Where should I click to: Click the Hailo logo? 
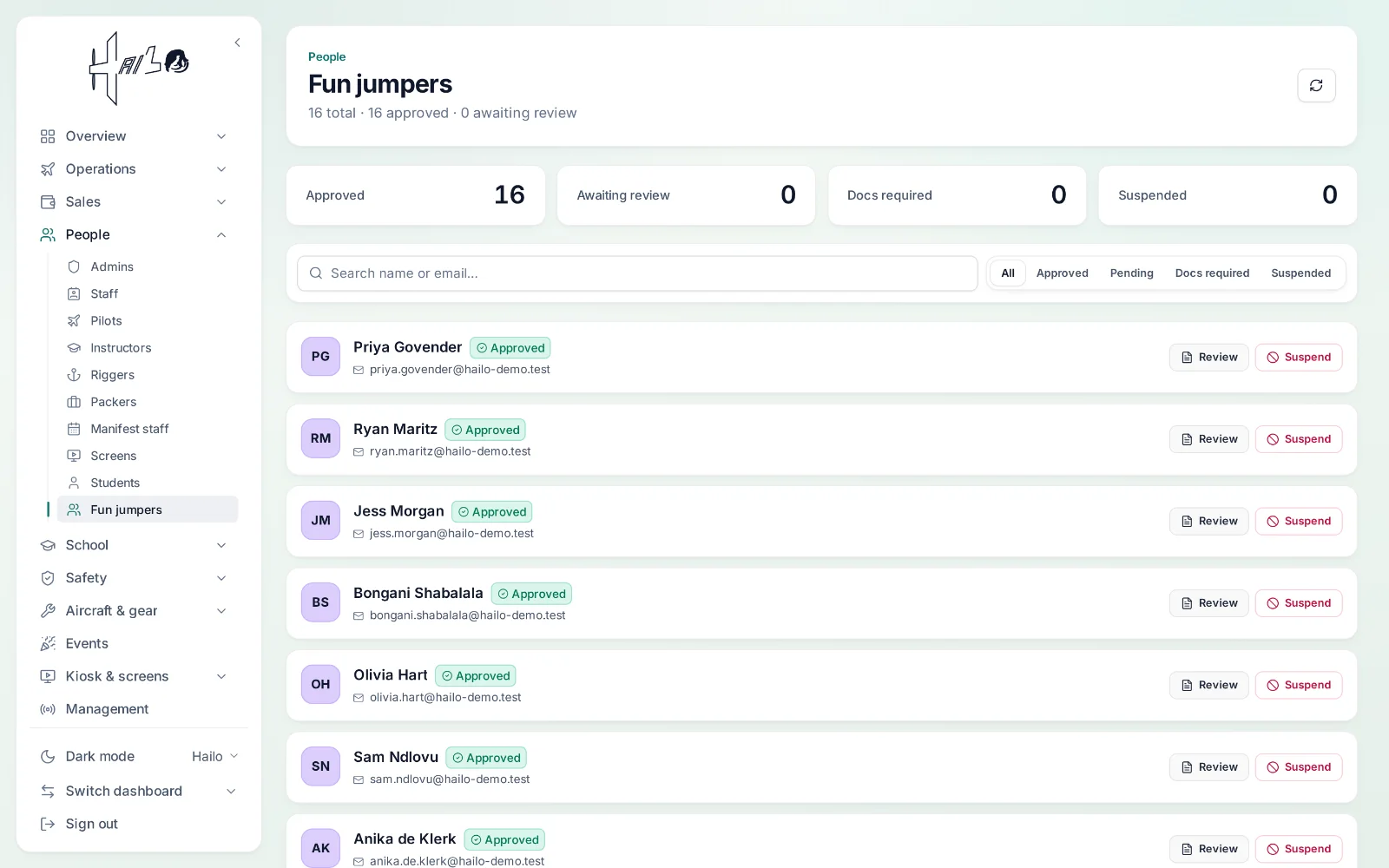click(139, 69)
